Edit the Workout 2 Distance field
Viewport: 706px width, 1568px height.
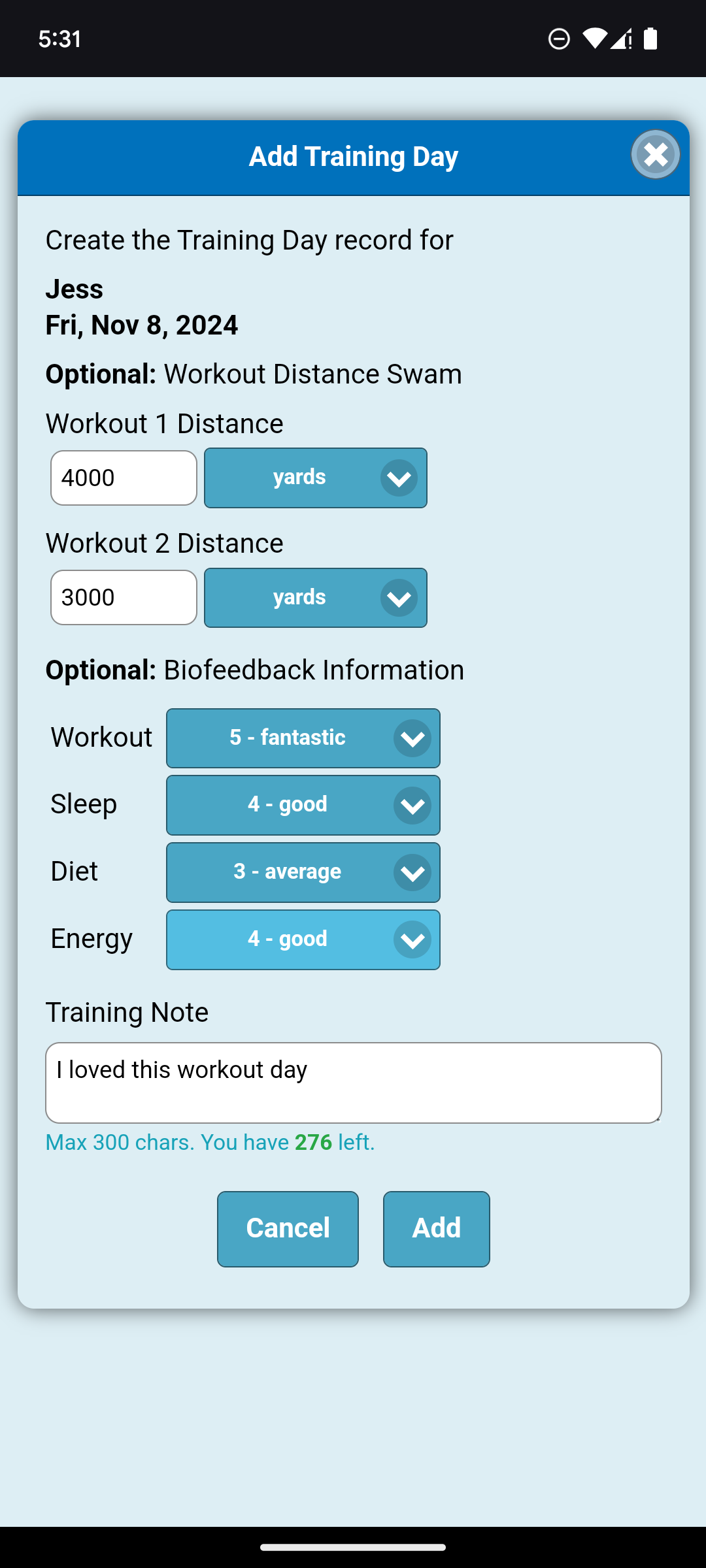124,598
